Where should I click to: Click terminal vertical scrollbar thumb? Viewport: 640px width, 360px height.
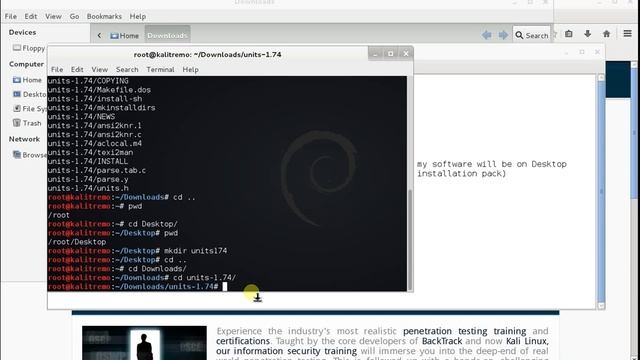(x=410, y=239)
